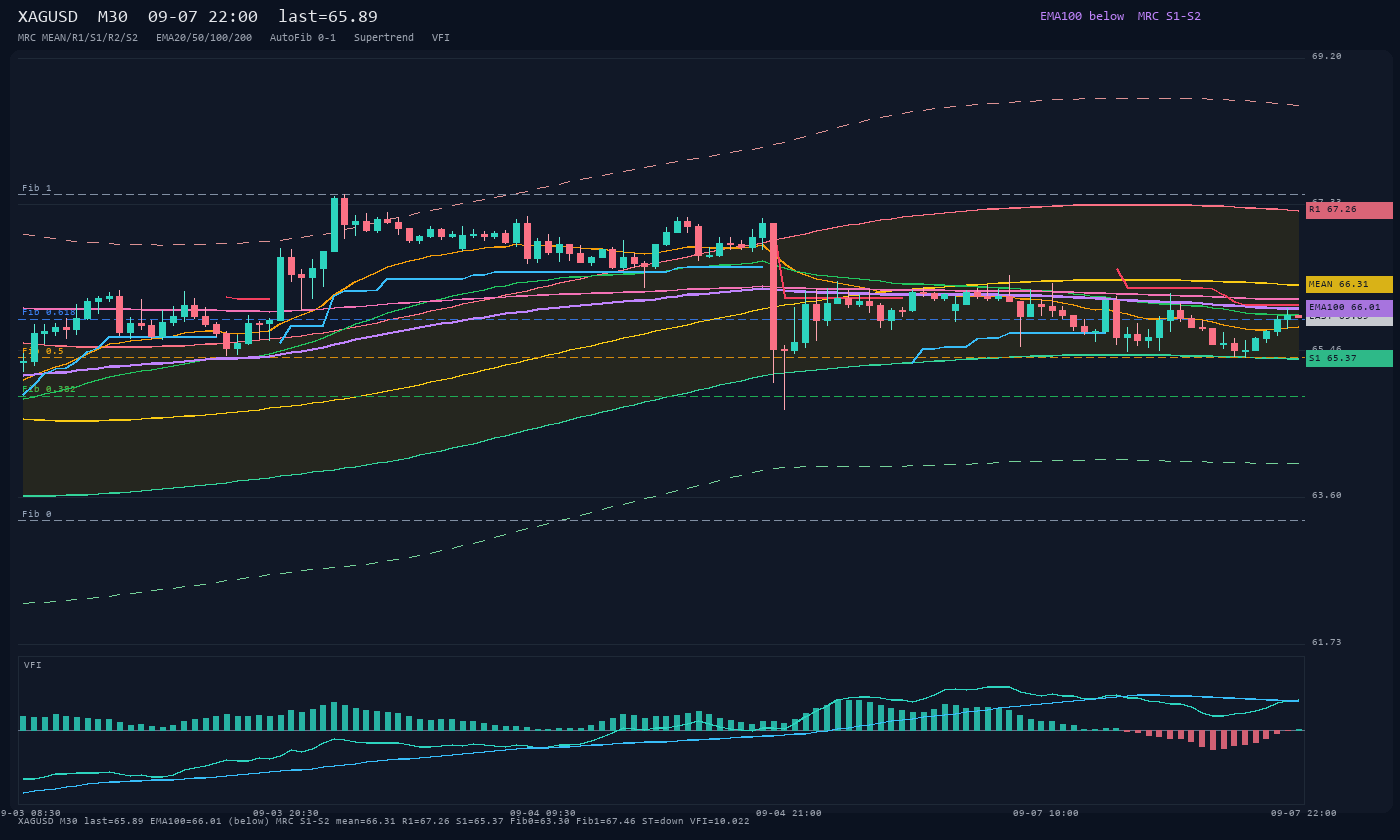Viewport: 1400px width, 840px height.
Task: Select the M30 timeframe in the chart title
Action: coord(112,16)
